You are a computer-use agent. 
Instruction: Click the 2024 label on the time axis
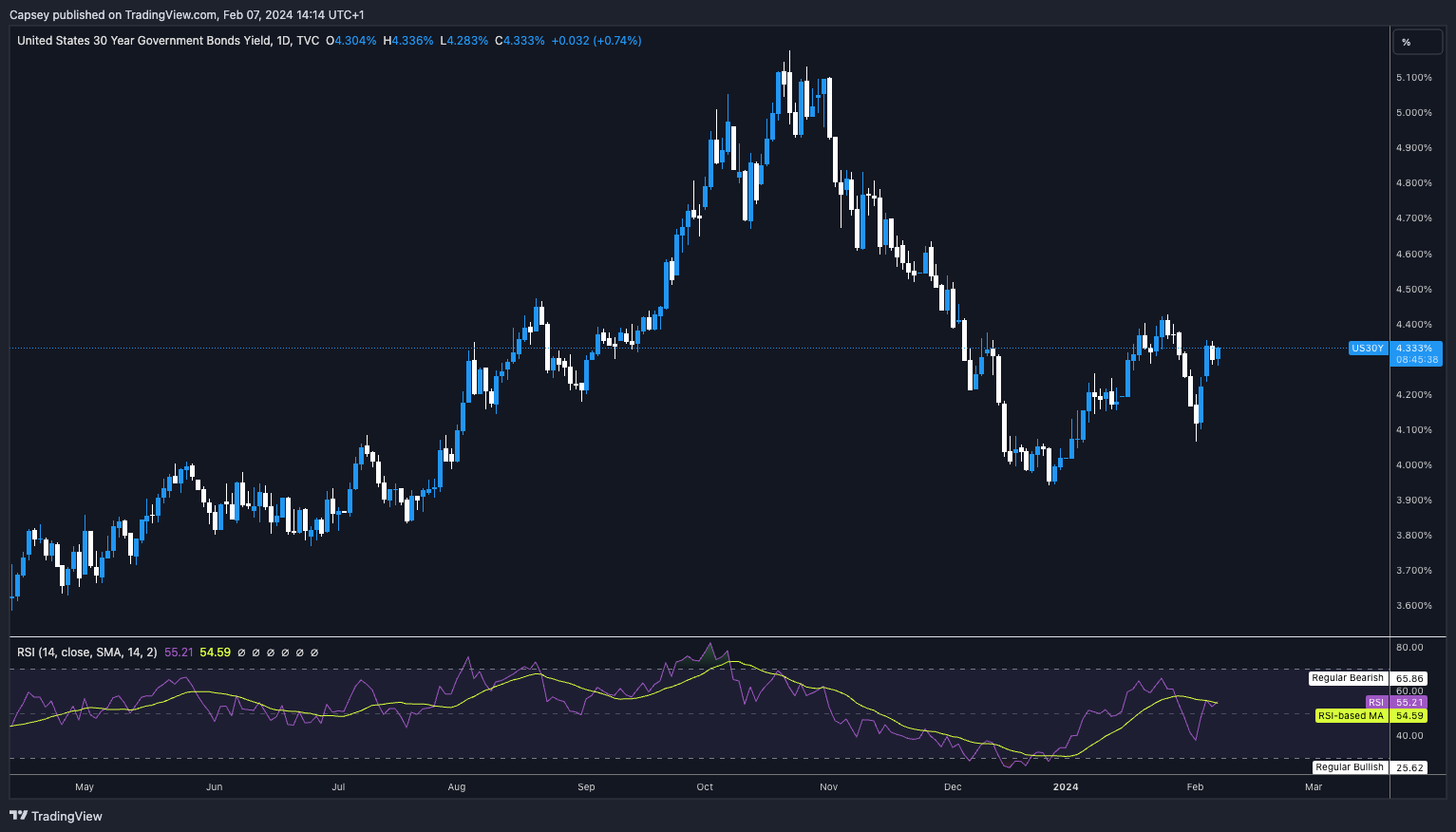(x=1066, y=786)
